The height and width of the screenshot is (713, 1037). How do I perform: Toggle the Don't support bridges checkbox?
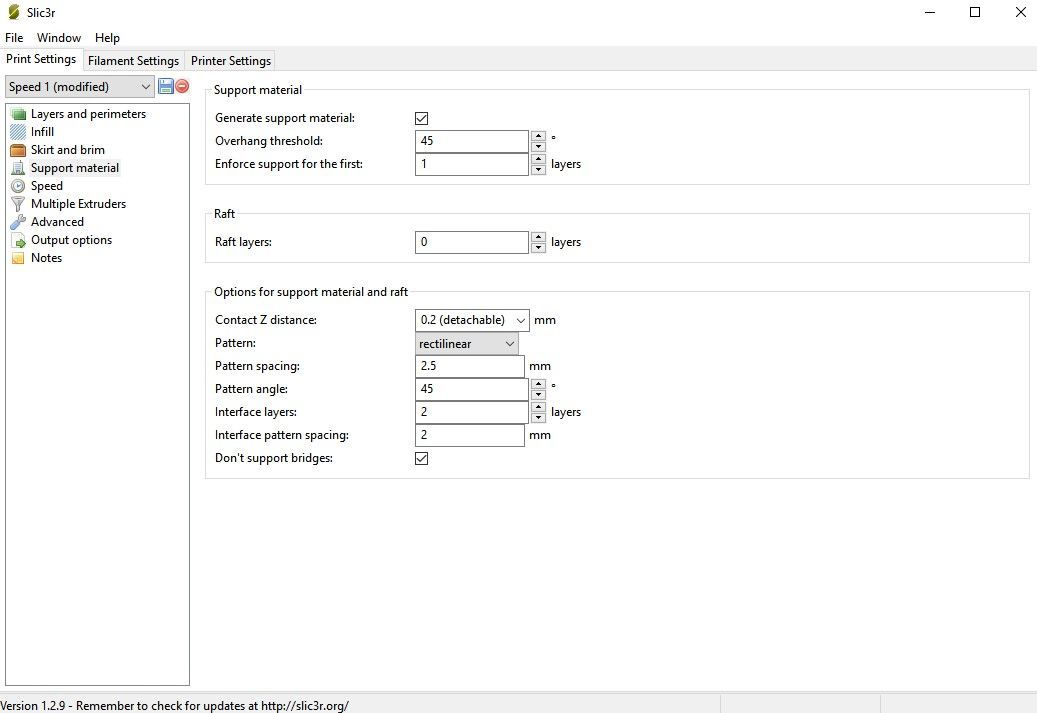click(x=421, y=458)
